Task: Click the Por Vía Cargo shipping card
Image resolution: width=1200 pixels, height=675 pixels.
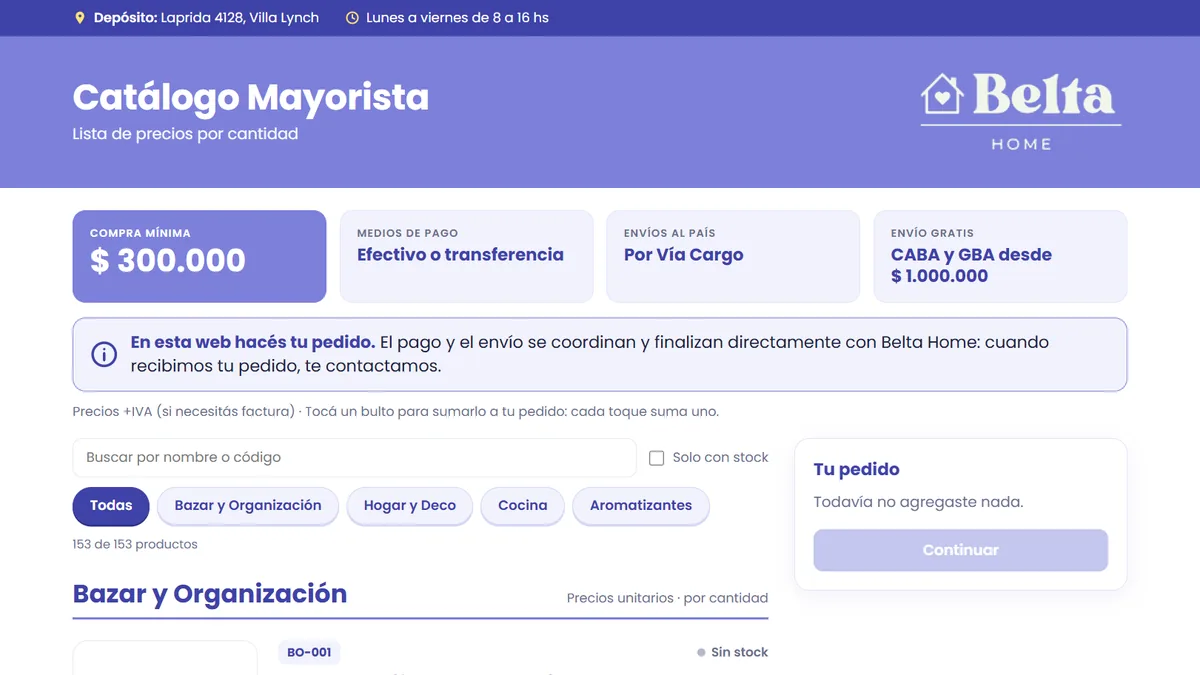Action: point(733,256)
